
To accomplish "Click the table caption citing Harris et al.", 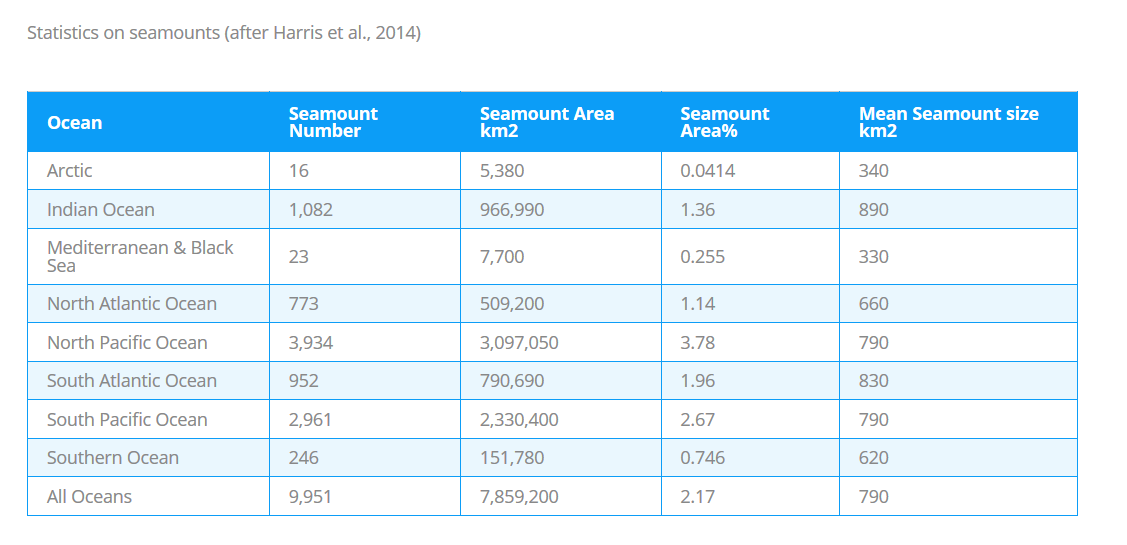I will pyautogui.click(x=224, y=33).
